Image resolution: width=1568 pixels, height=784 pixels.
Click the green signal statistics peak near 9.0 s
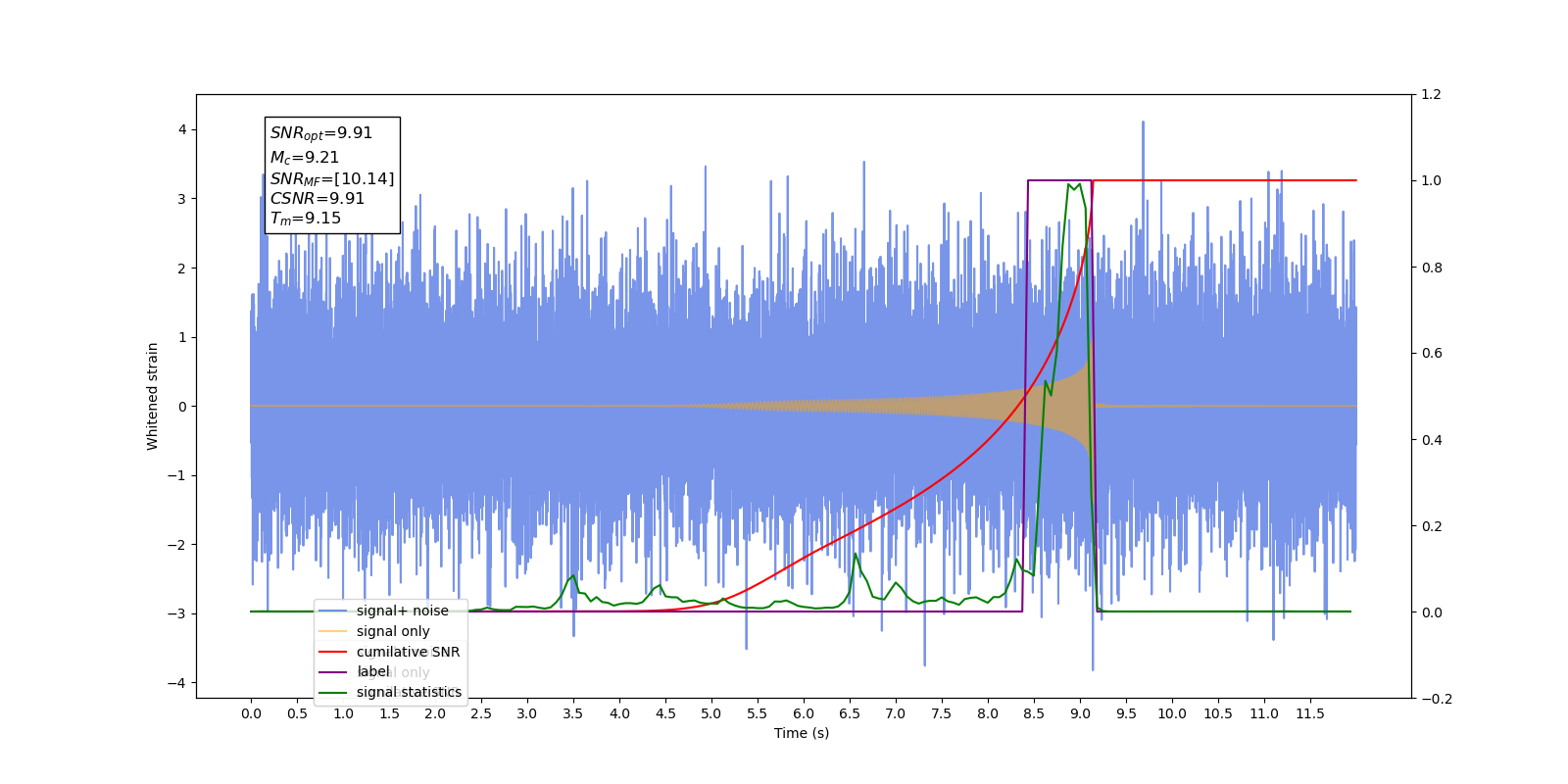pyautogui.click(x=1073, y=184)
